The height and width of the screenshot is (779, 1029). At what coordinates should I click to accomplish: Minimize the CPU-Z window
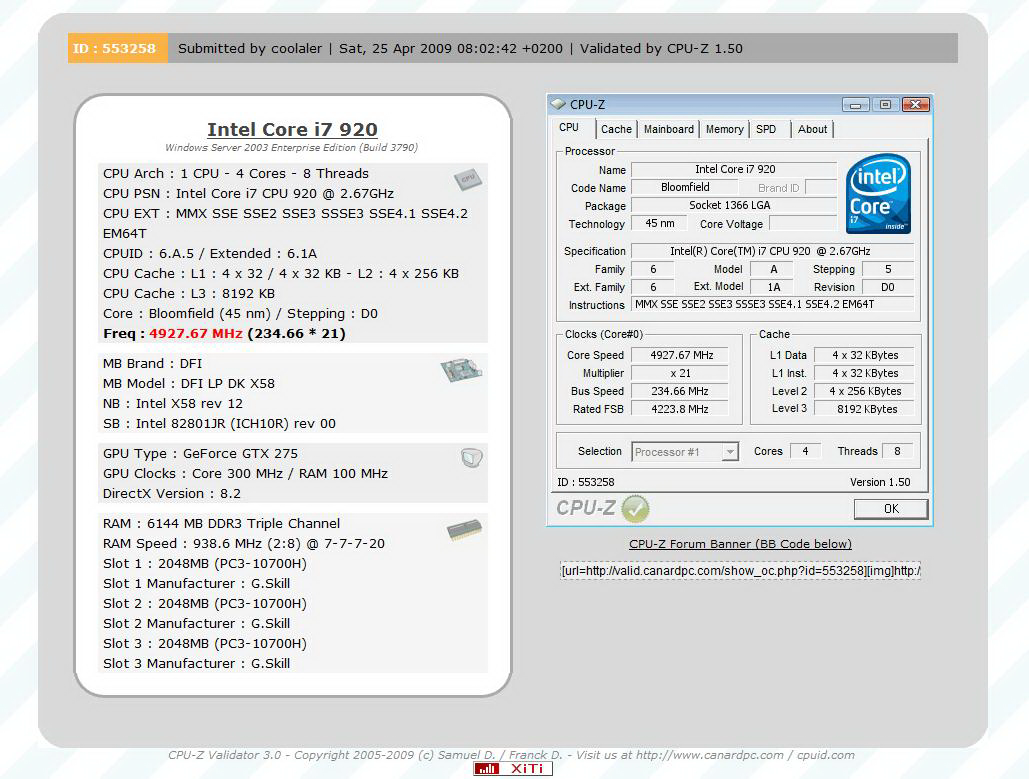coord(856,105)
